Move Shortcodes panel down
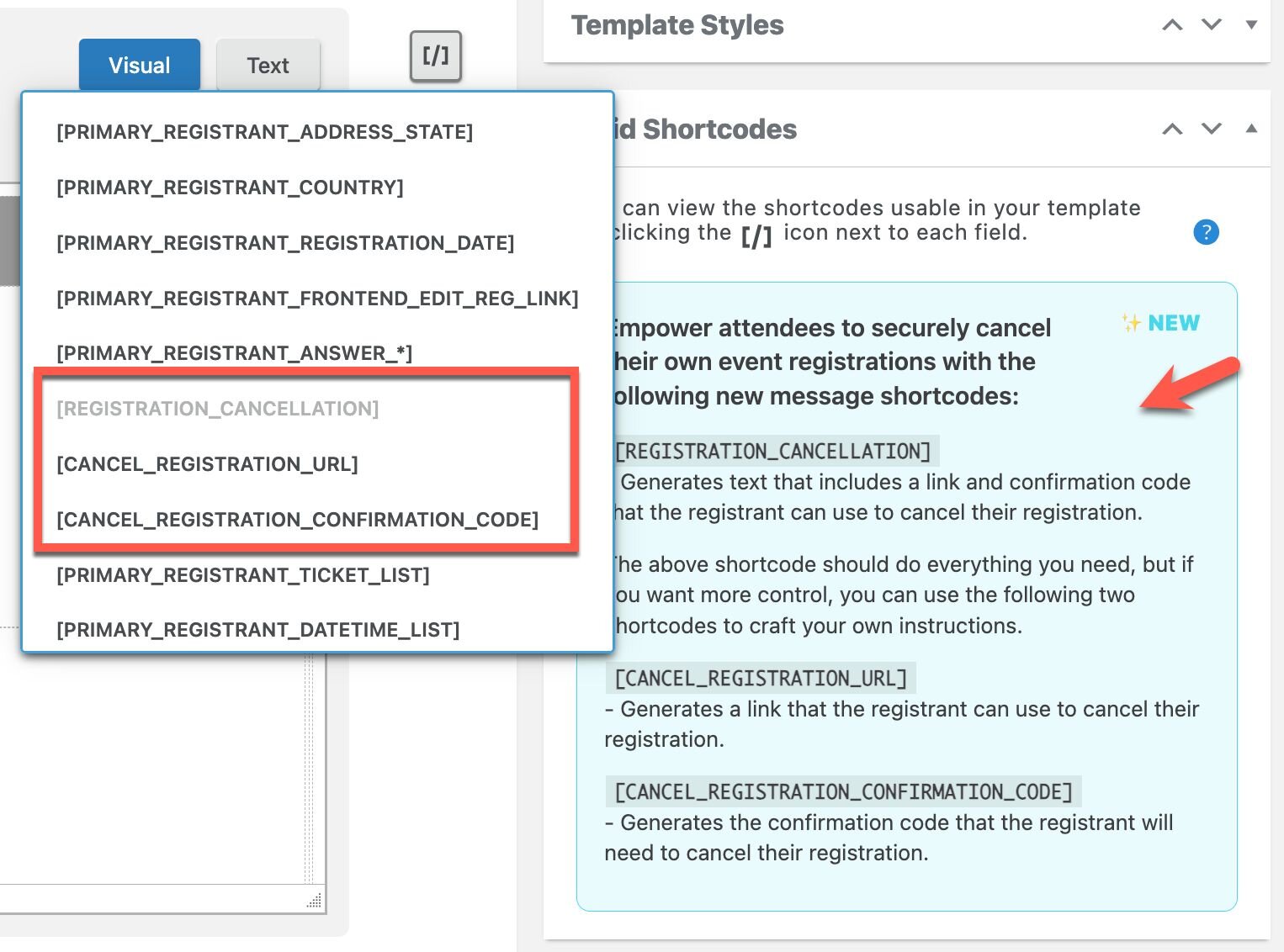 pyautogui.click(x=1212, y=130)
